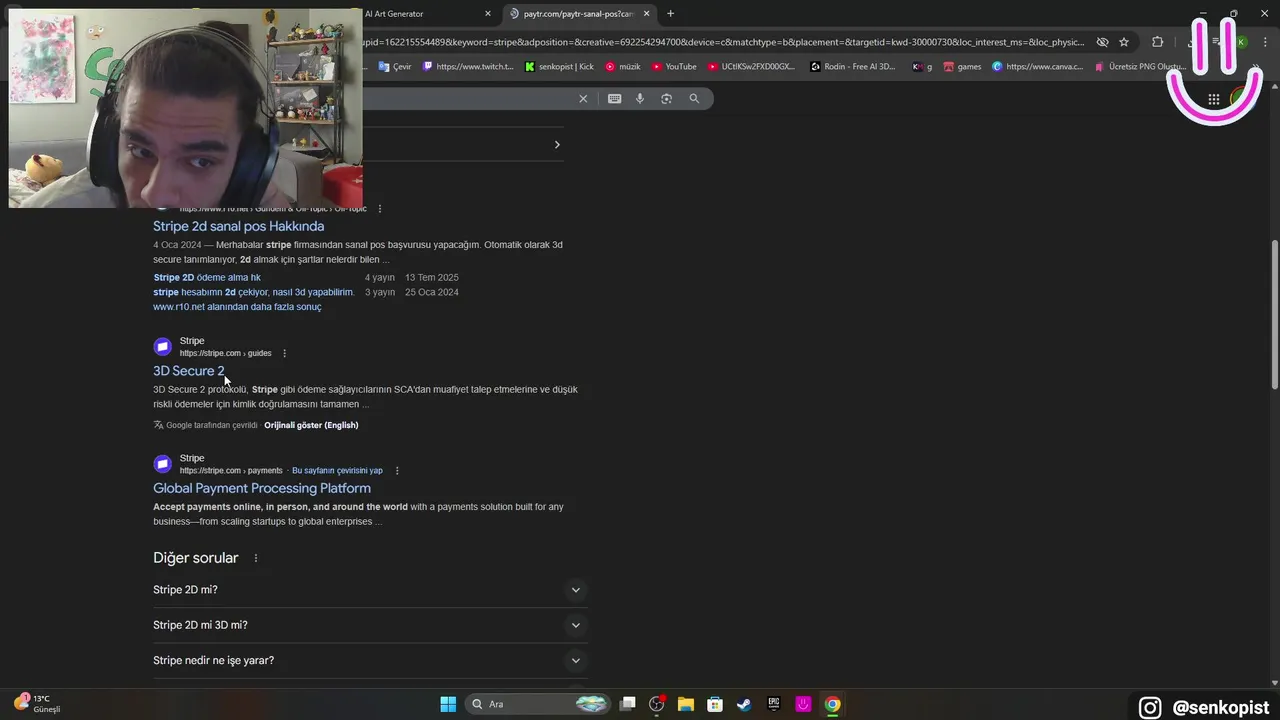
Task: Open the canva.com bookmark
Action: point(1038,67)
